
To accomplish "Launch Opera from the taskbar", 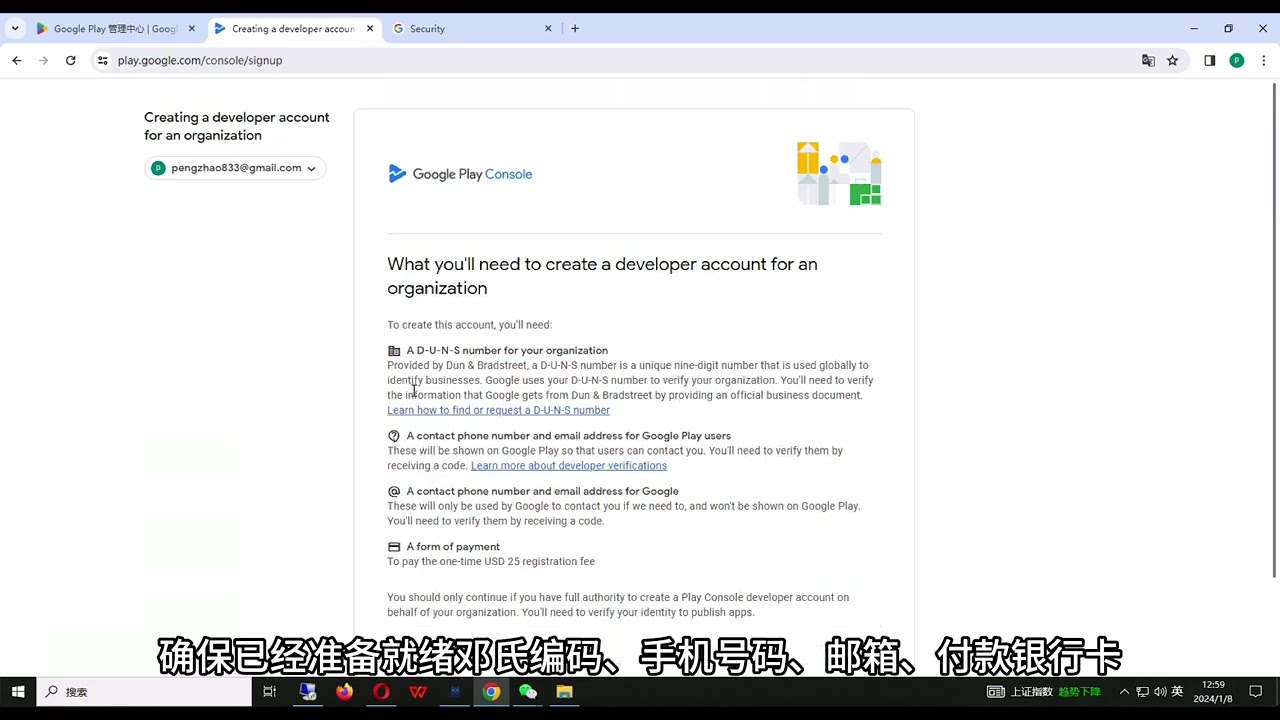I will 381,691.
